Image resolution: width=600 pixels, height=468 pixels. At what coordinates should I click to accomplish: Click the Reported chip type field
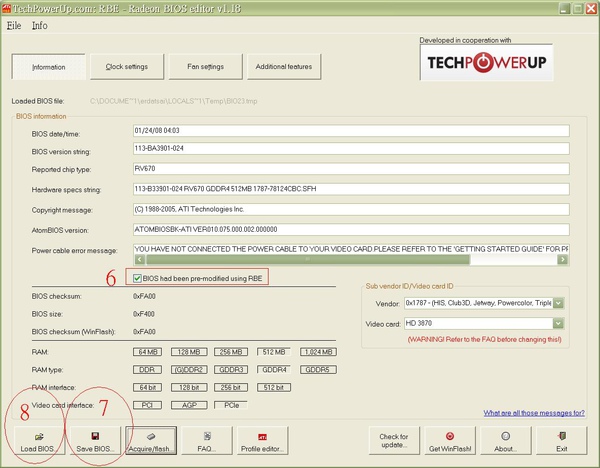351,169
